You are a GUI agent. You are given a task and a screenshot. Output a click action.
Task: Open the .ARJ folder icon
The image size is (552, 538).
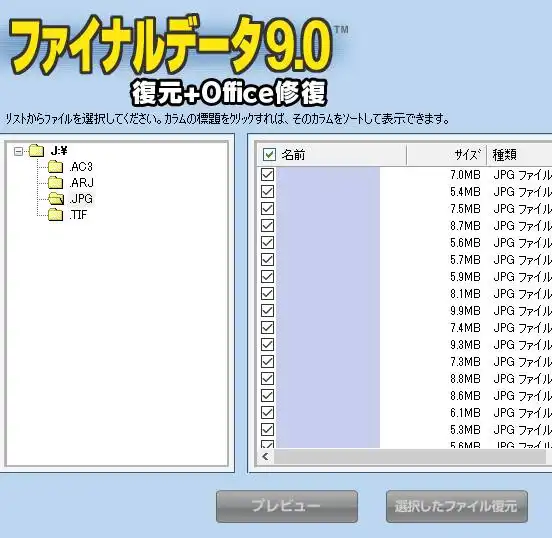click(56, 182)
